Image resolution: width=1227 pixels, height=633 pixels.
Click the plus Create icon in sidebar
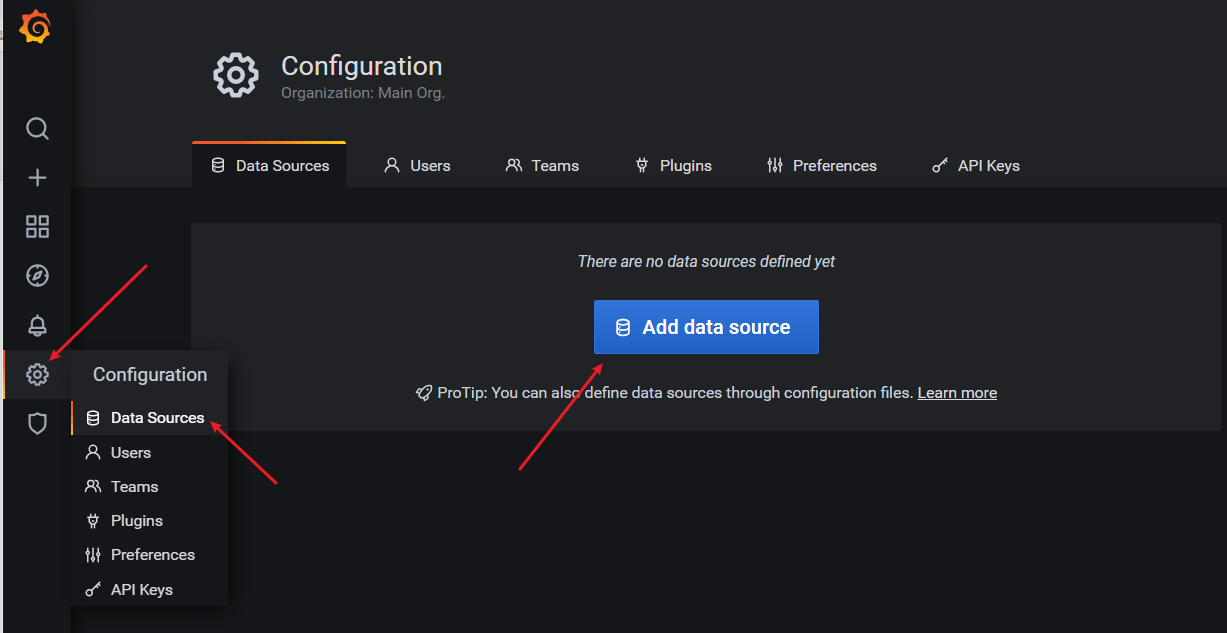click(x=37, y=178)
